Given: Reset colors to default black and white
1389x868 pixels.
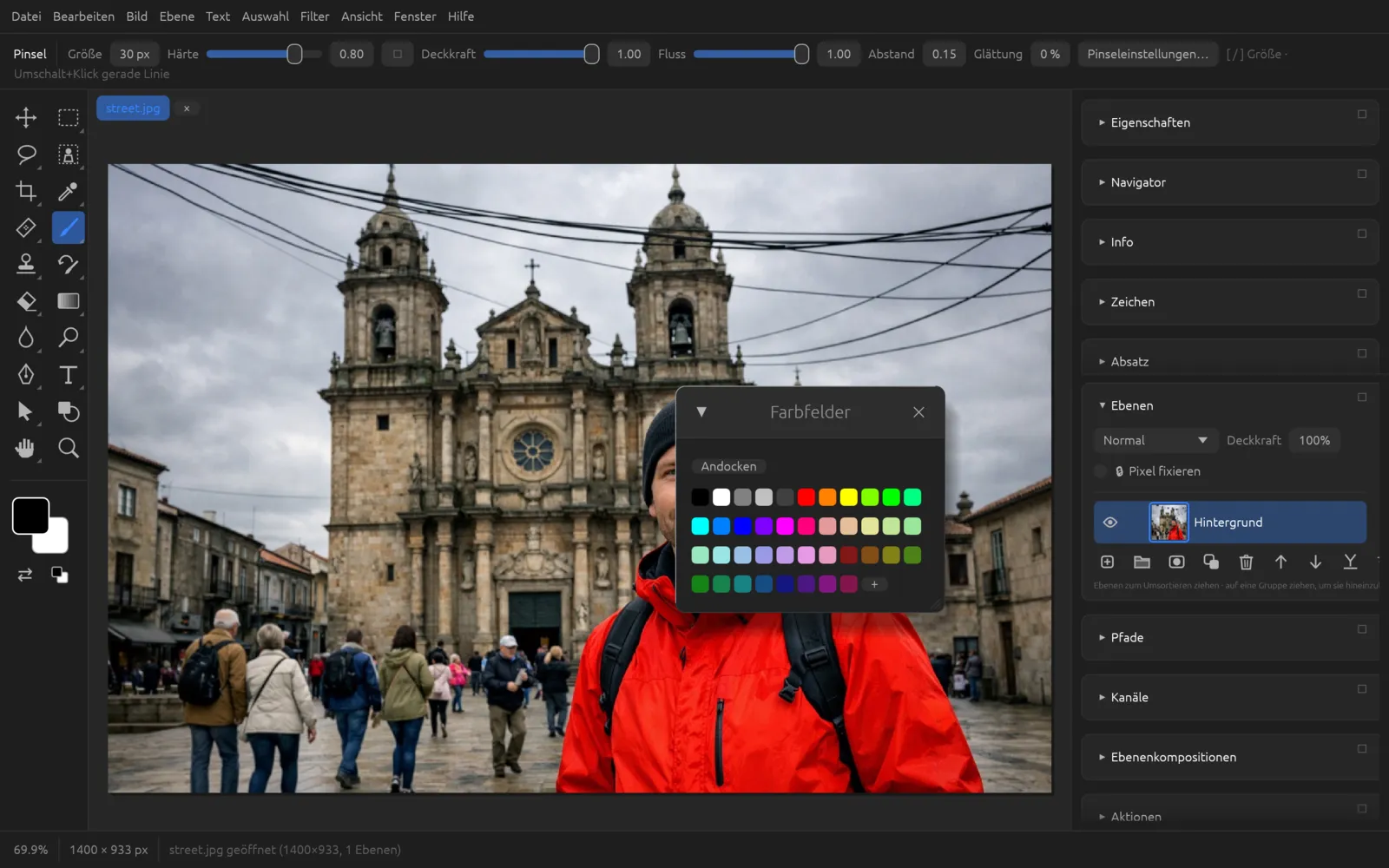Looking at the screenshot, I should coord(60,575).
